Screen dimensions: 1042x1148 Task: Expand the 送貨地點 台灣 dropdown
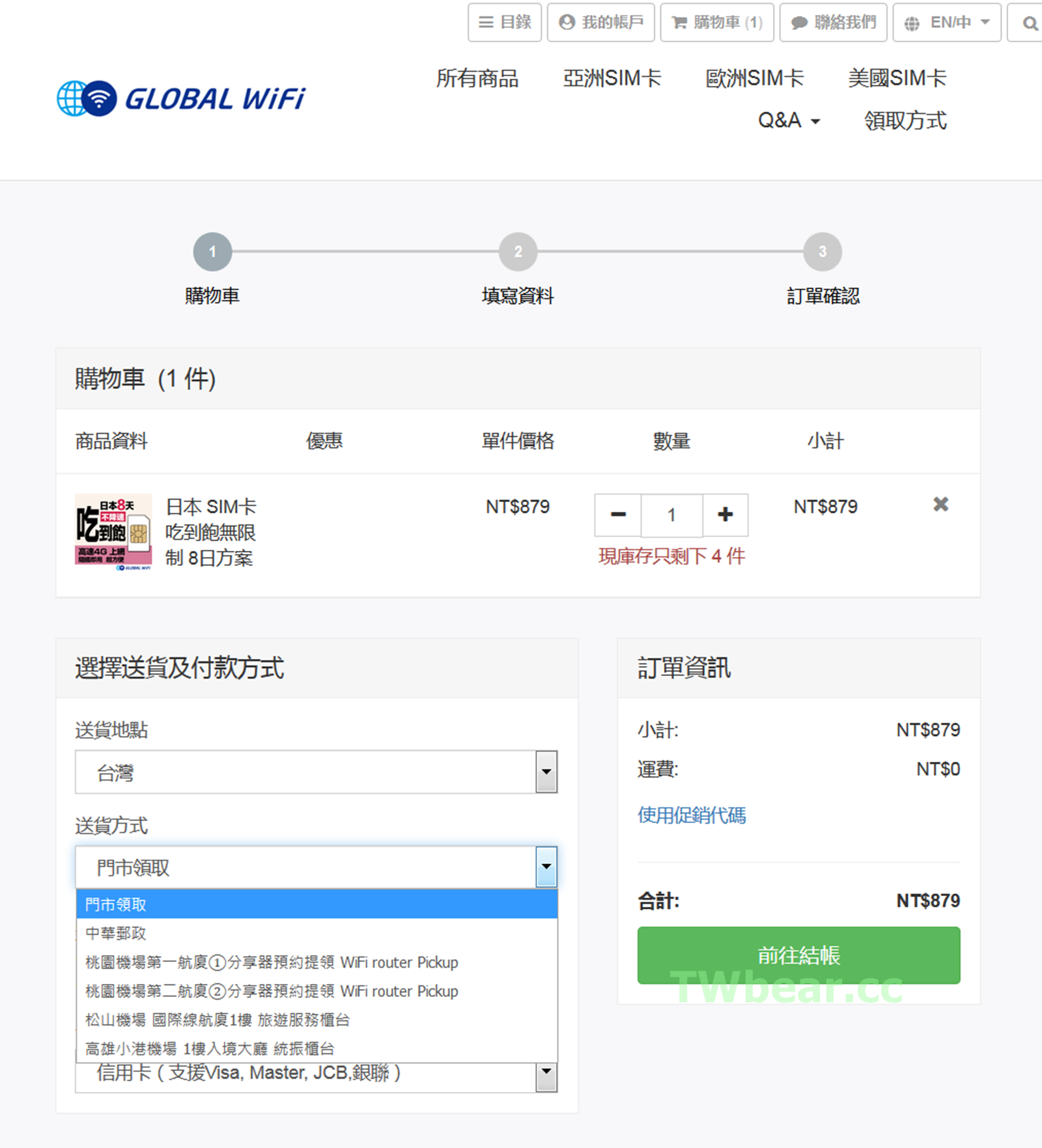pos(316,772)
